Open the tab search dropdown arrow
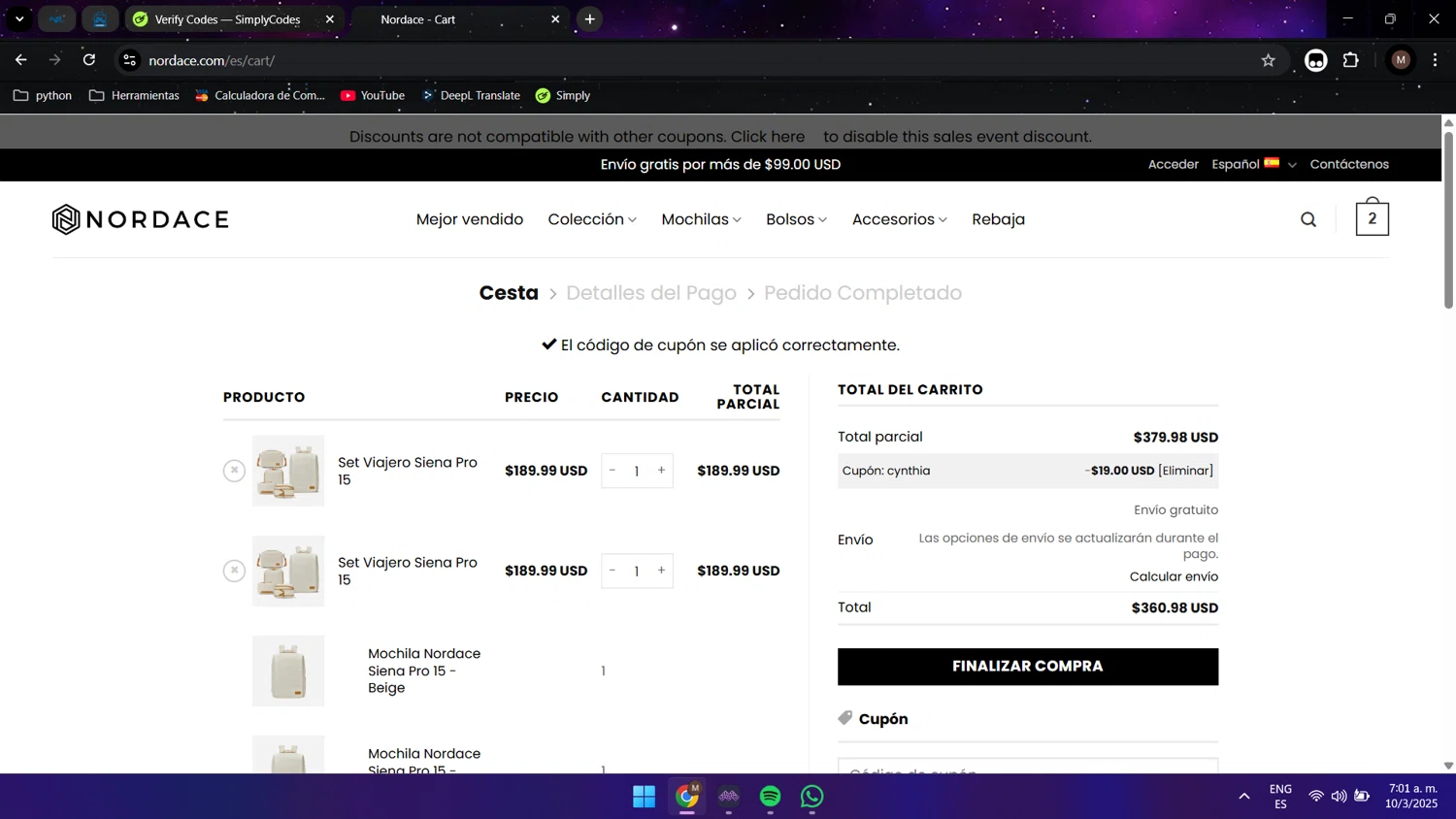 click(19, 19)
